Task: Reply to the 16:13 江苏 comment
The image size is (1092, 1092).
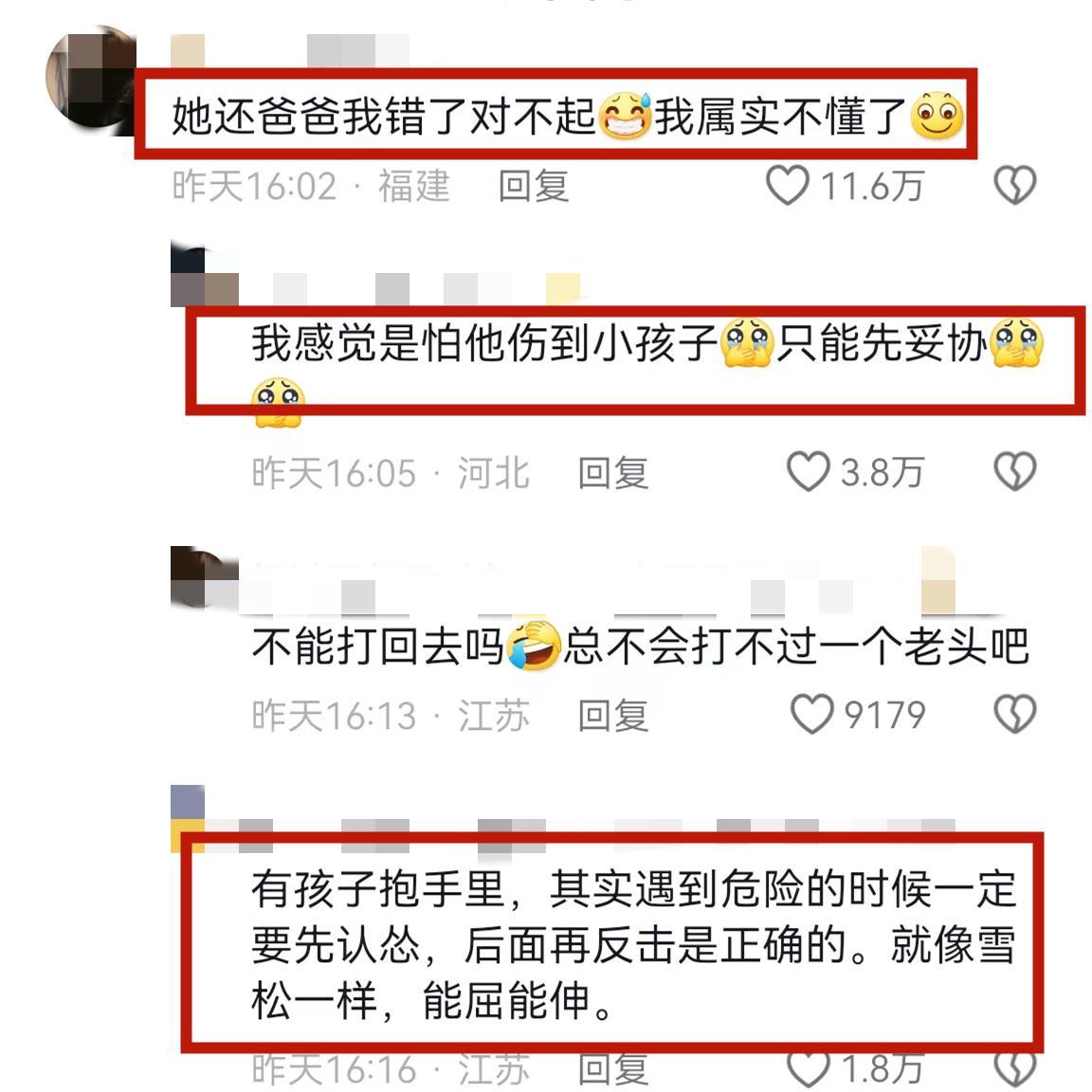Action: [613, 716]
